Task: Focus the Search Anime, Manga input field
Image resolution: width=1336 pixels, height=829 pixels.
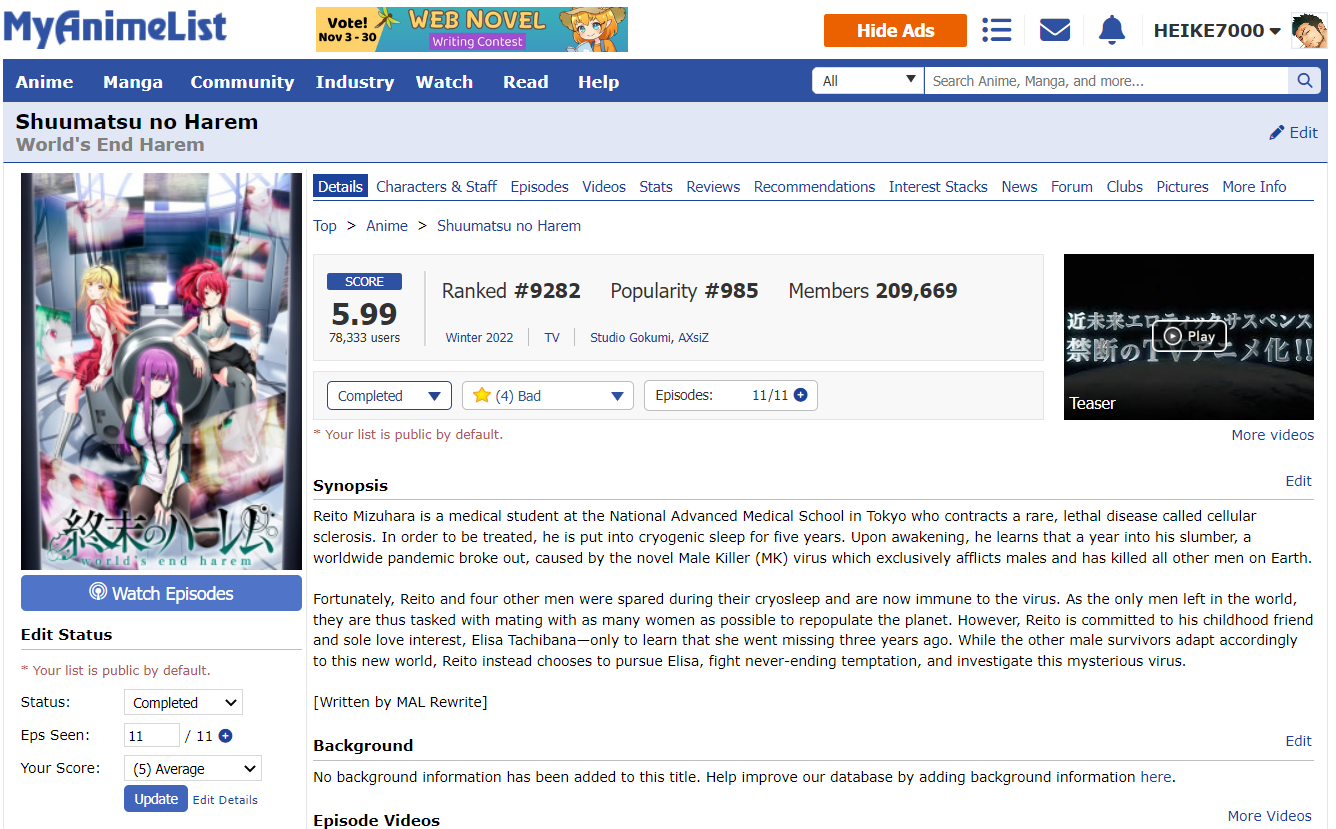Action: [x=1106, y=81]
